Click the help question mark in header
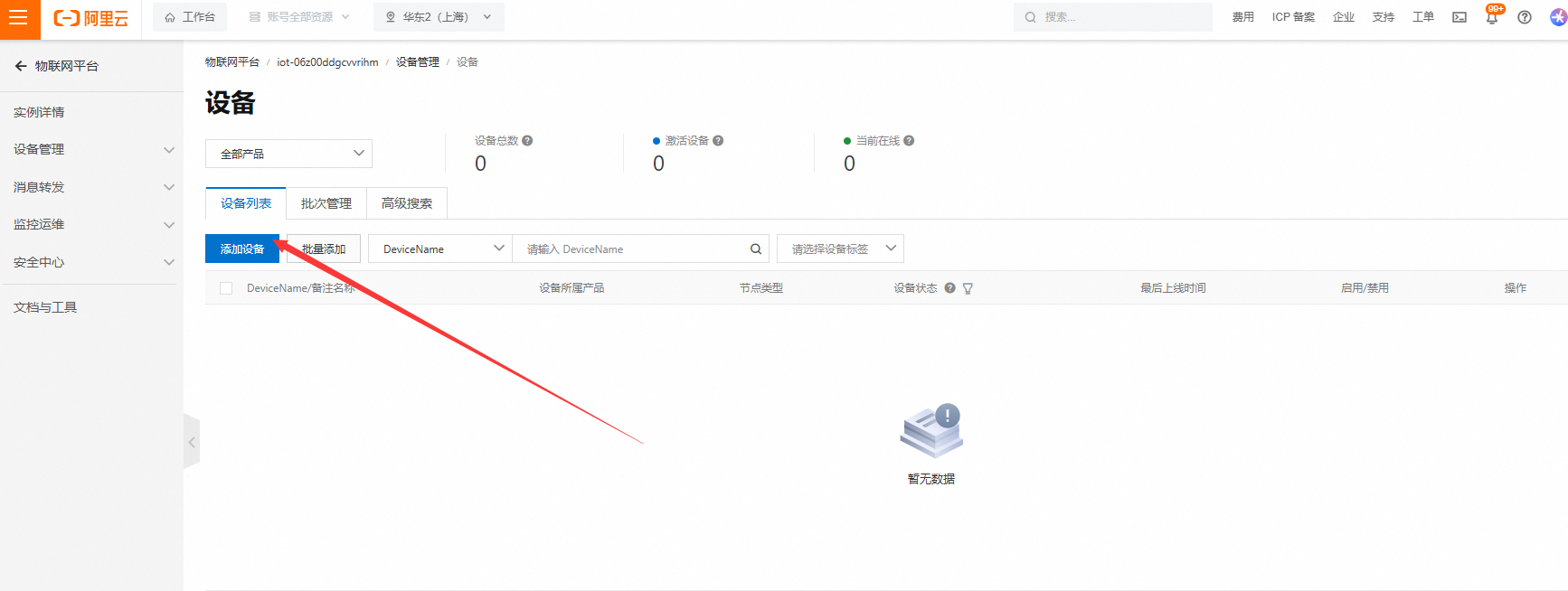1568x591 pixels. [x=1525, y=17]
